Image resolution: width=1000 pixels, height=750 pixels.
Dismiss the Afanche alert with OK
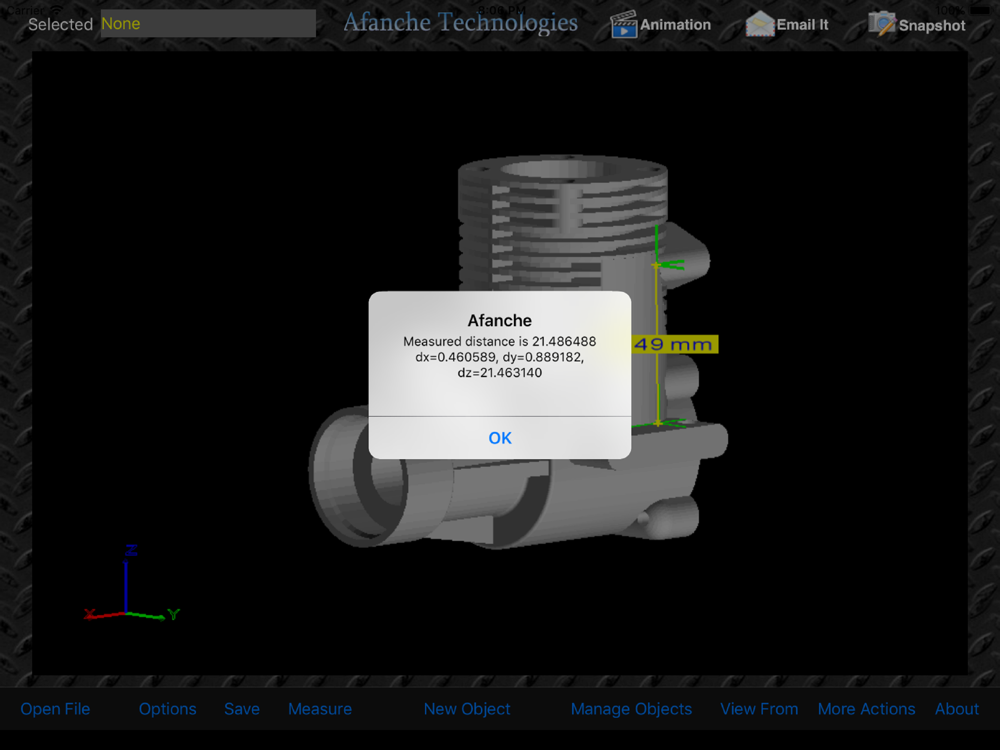pos(500,438)
